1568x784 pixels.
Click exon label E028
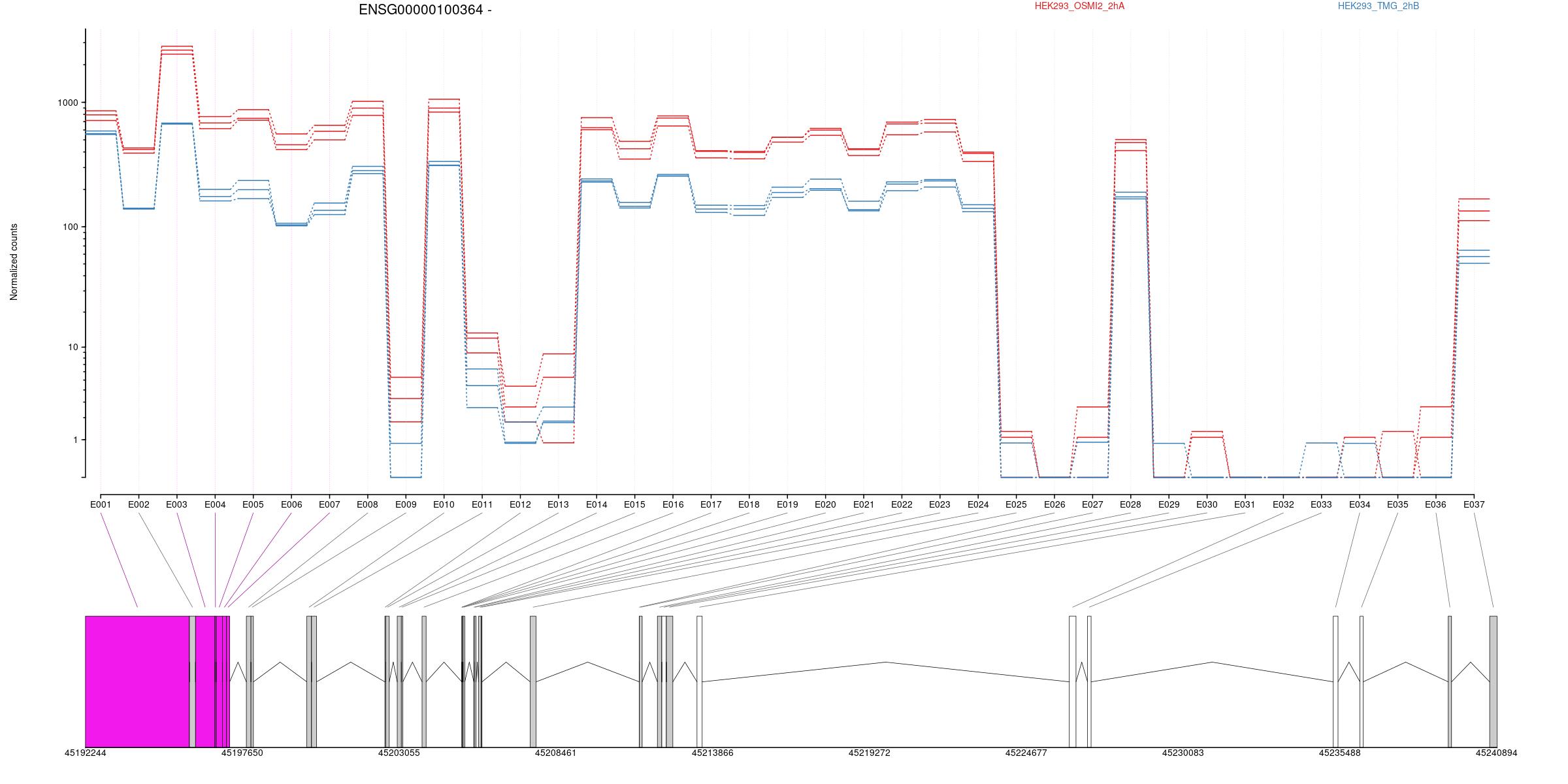pyautogui.click(x=1130, y=505)
